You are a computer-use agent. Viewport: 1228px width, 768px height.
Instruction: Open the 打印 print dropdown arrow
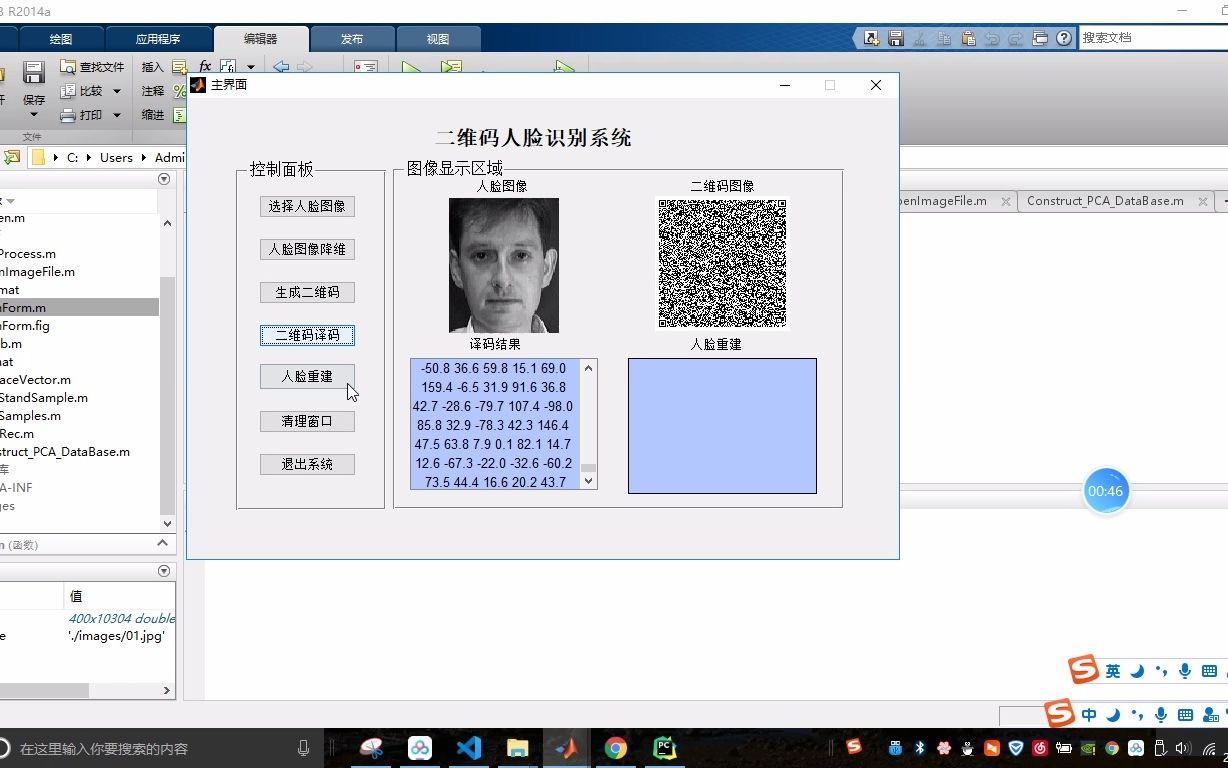[x=116, y=116]
